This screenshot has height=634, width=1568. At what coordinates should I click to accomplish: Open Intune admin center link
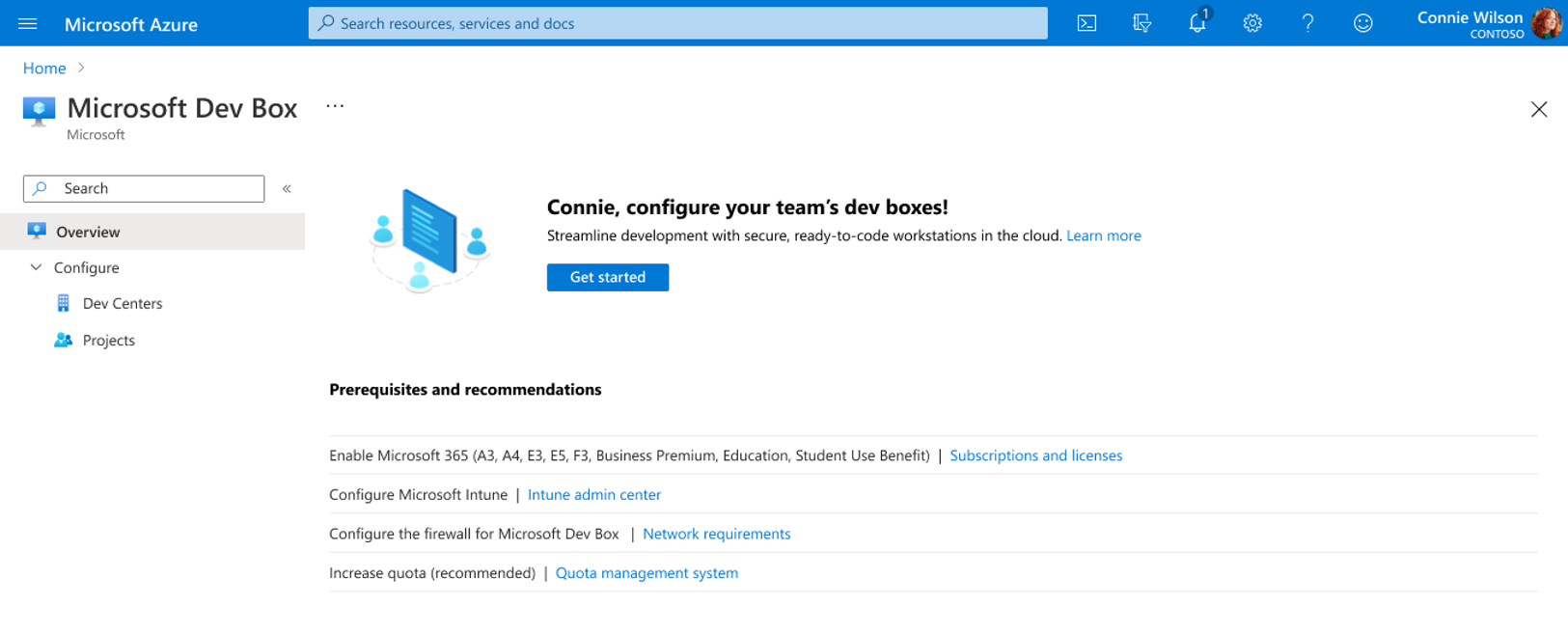pos(593,495)
